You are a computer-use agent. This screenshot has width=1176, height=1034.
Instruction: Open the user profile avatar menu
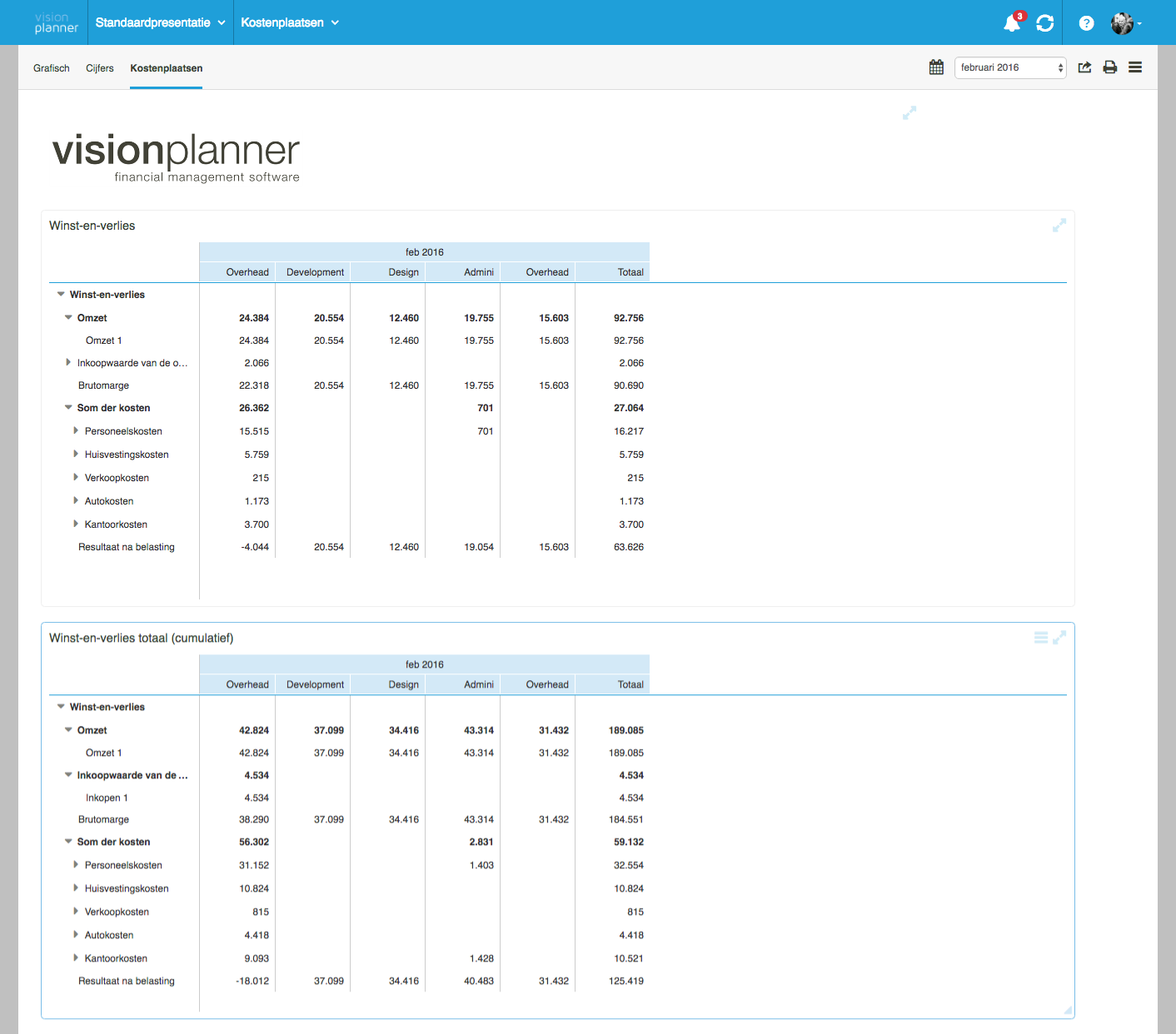point(1126,23)
